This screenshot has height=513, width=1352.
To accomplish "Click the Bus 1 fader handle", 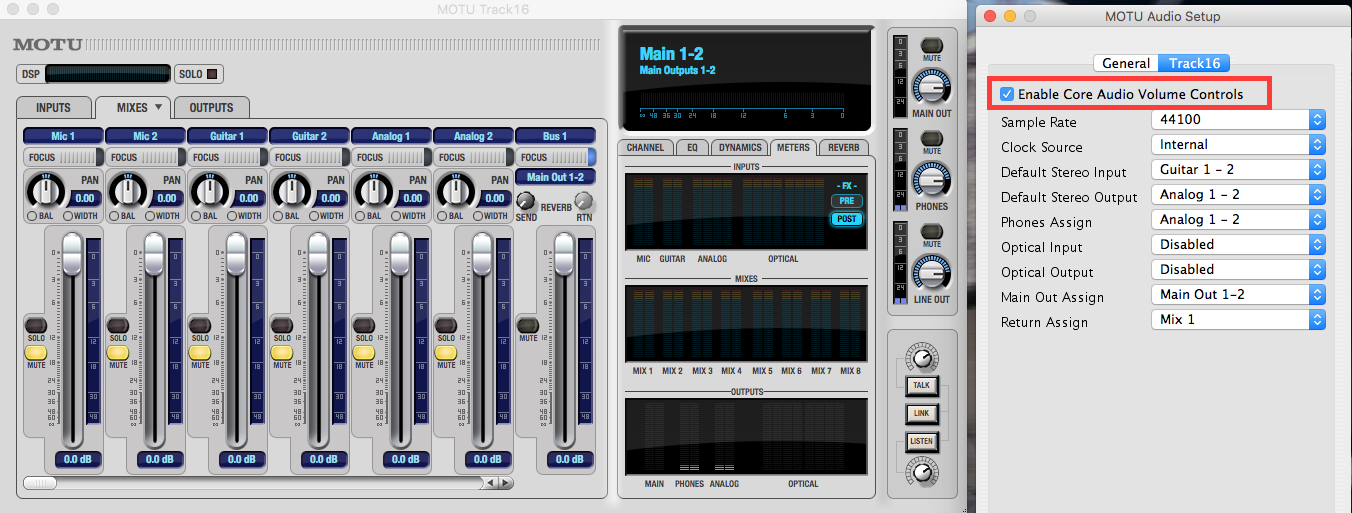I will point(564,254).
